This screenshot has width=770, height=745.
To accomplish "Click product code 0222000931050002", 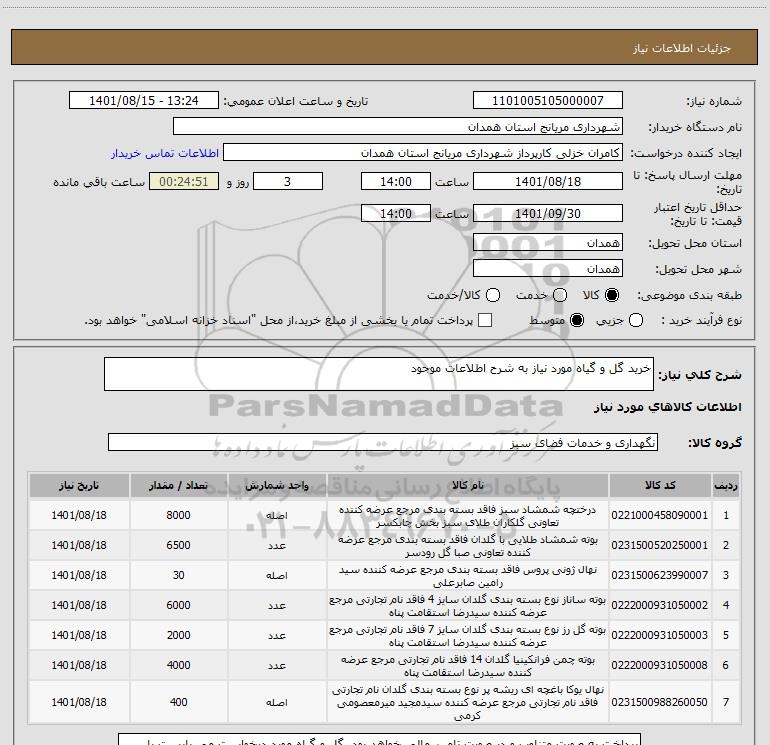I will tap(660, 605).
